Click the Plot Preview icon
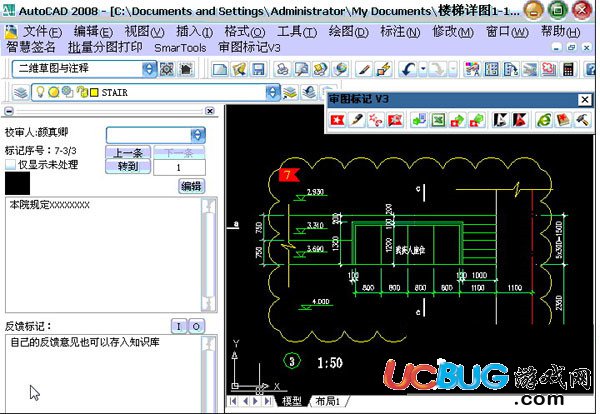This screenshot has height=414, width=600. click(302, 69)
